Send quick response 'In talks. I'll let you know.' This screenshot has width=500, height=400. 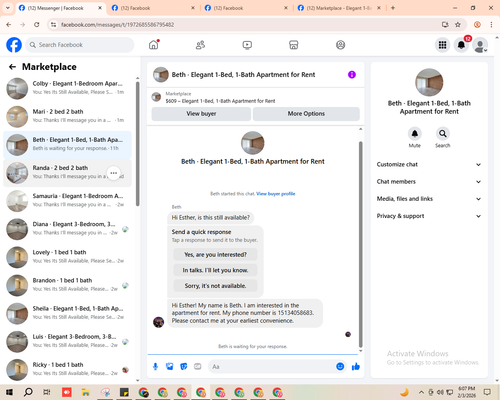[215, 270]
